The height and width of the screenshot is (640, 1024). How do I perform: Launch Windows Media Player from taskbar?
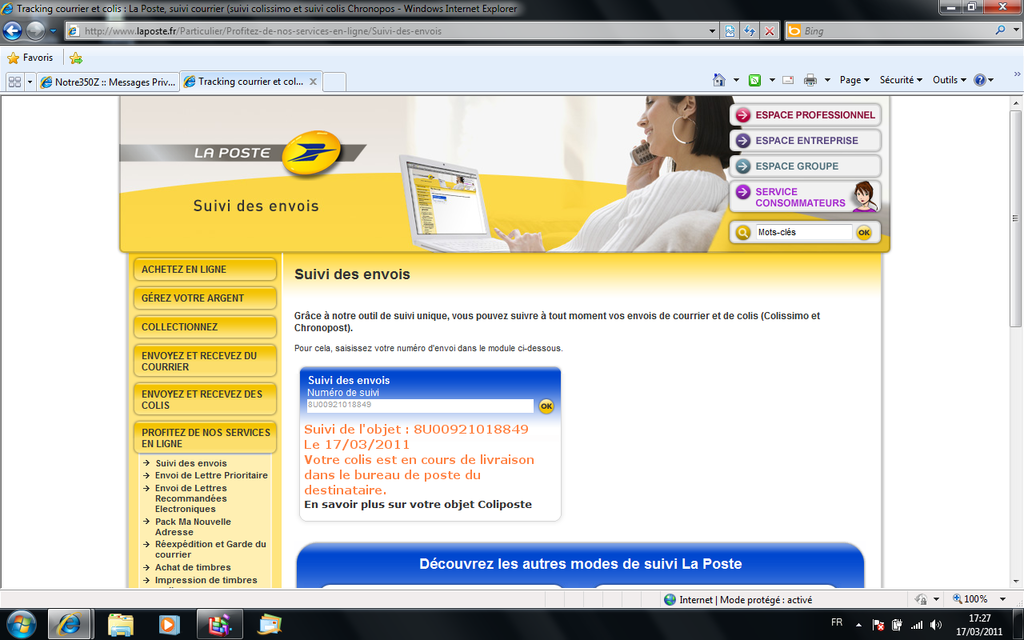pyautogui.click(x=169, y=625)
